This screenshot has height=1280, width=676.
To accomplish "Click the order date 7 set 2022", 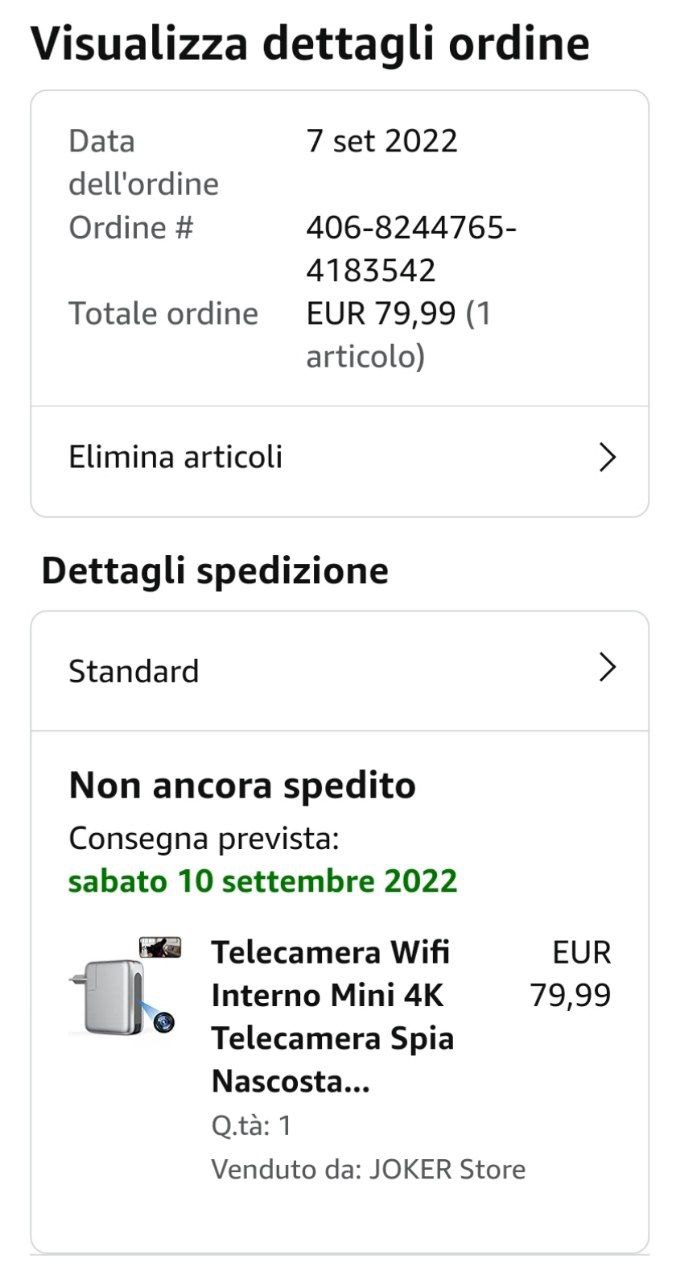I will click(x=382, y=141).
